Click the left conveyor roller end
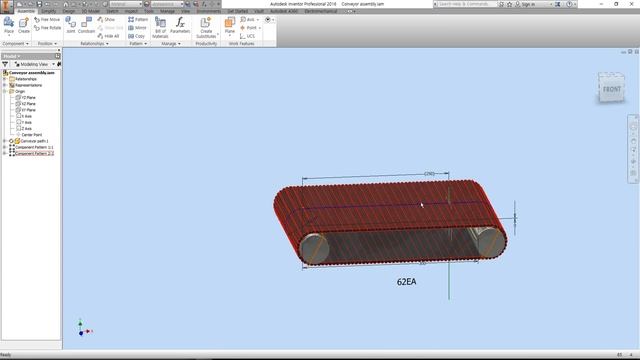 314,248
